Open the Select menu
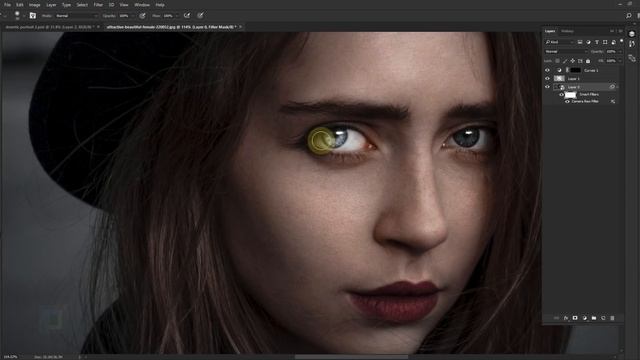Image resolution: width=640 pixels, height=360 pixels. (x=82, y=5)
